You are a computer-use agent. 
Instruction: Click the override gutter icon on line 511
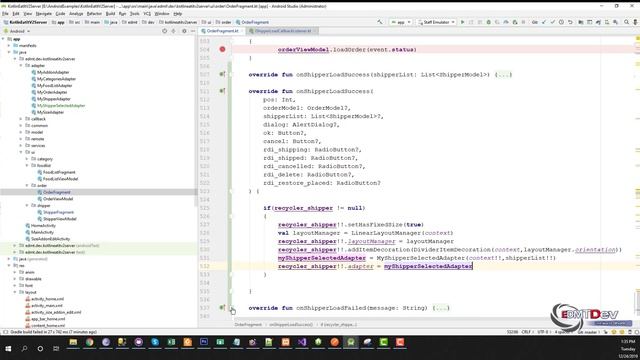222,91
